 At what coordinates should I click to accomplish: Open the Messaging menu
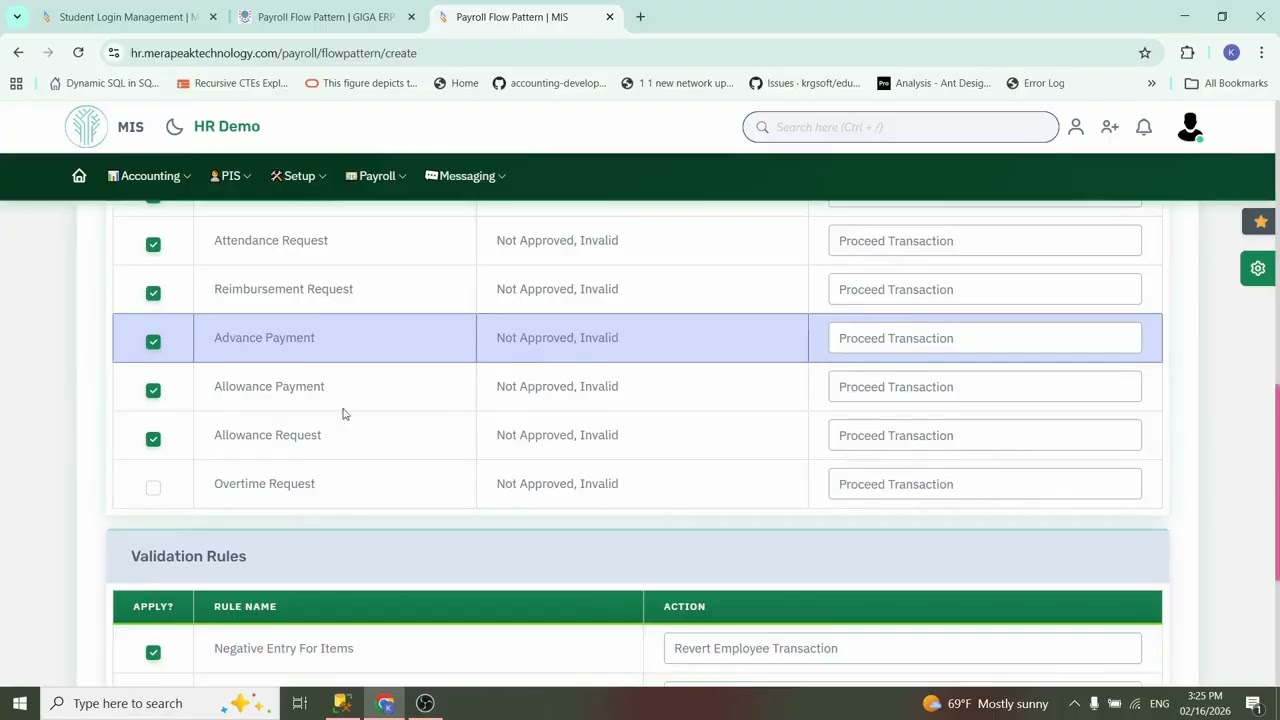466,176
